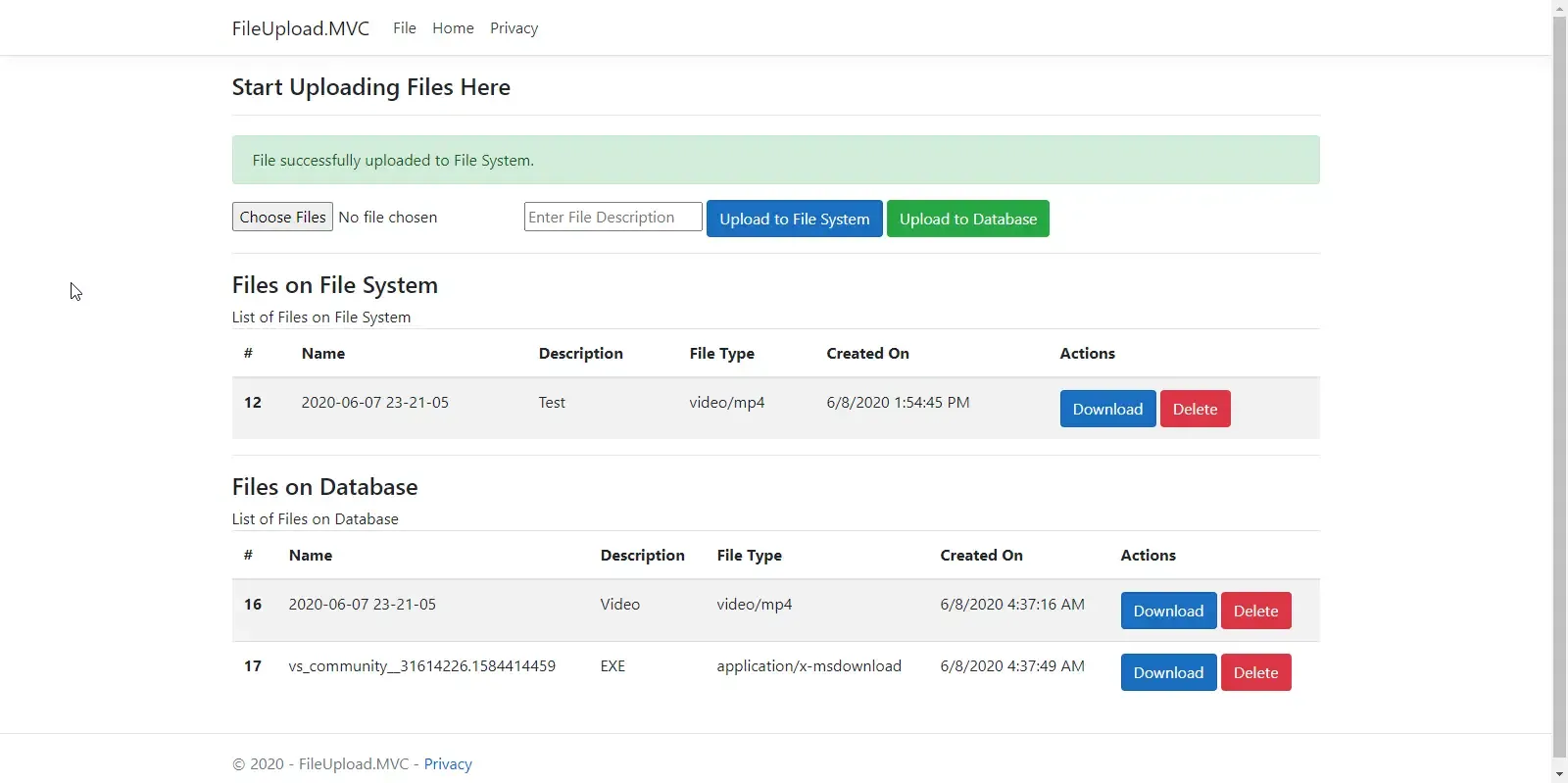This screenshot has width=1568, height=783.
Task: Delete database file number 16
Action: tap(1255, 612)
